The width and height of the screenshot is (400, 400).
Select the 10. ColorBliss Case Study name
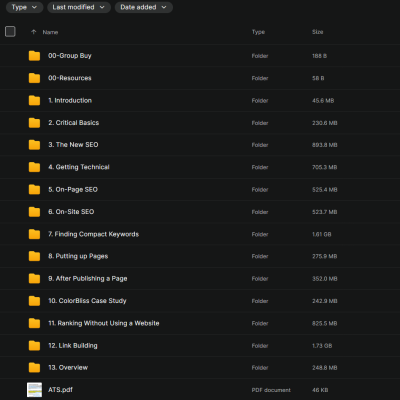[87, 301]
